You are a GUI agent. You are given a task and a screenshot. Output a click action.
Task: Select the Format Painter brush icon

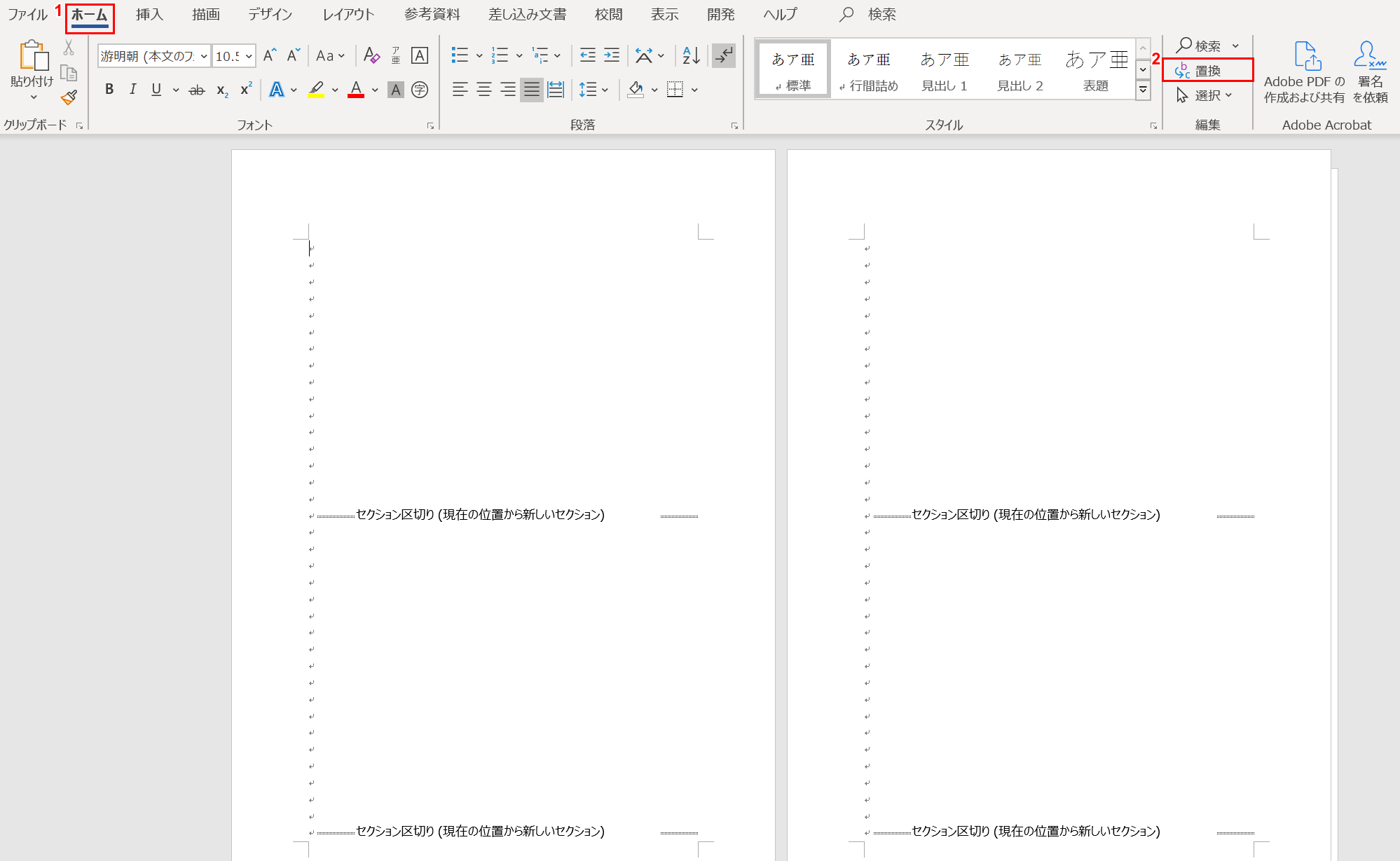69,97
